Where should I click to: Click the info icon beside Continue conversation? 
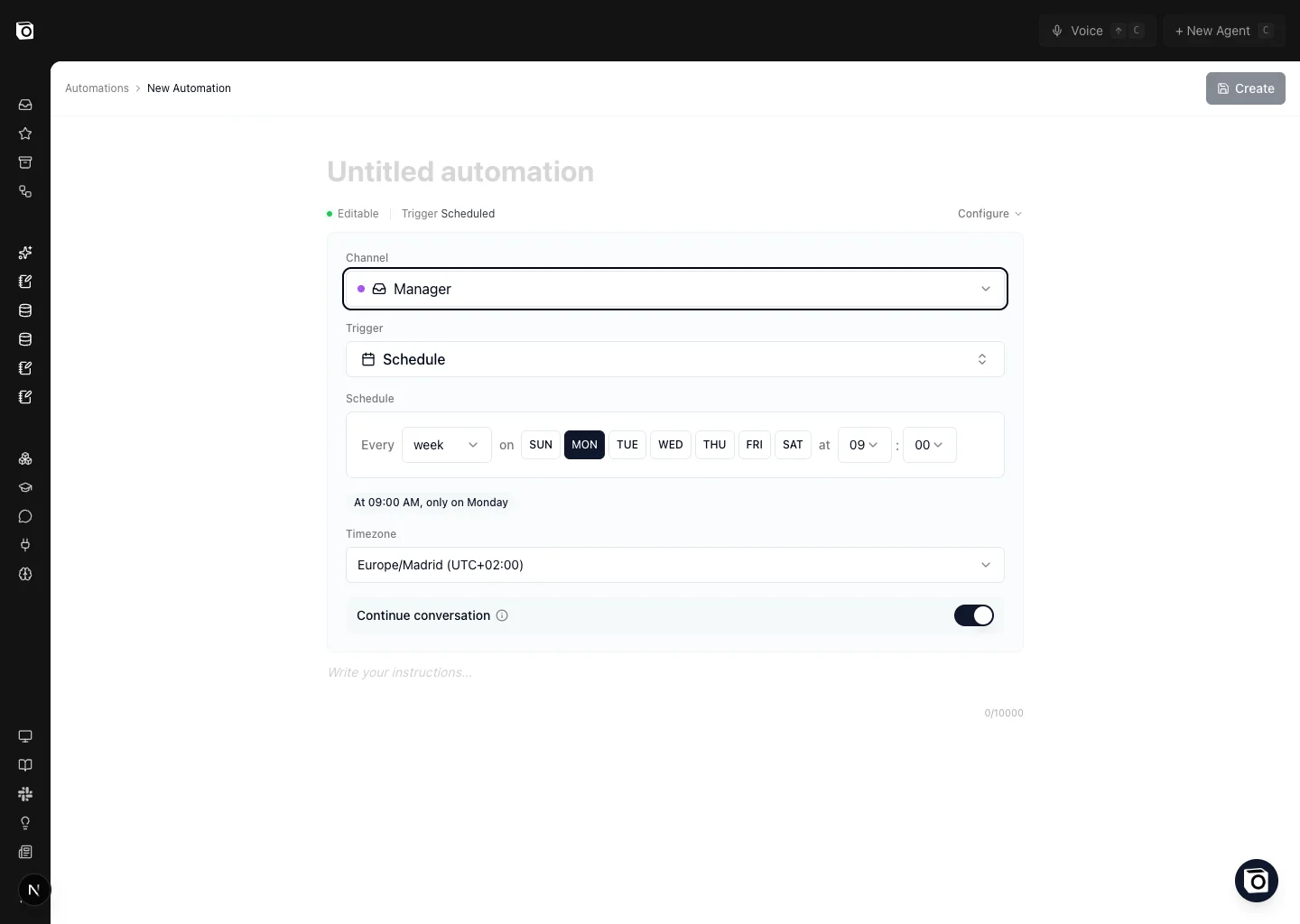coord(502,615)
